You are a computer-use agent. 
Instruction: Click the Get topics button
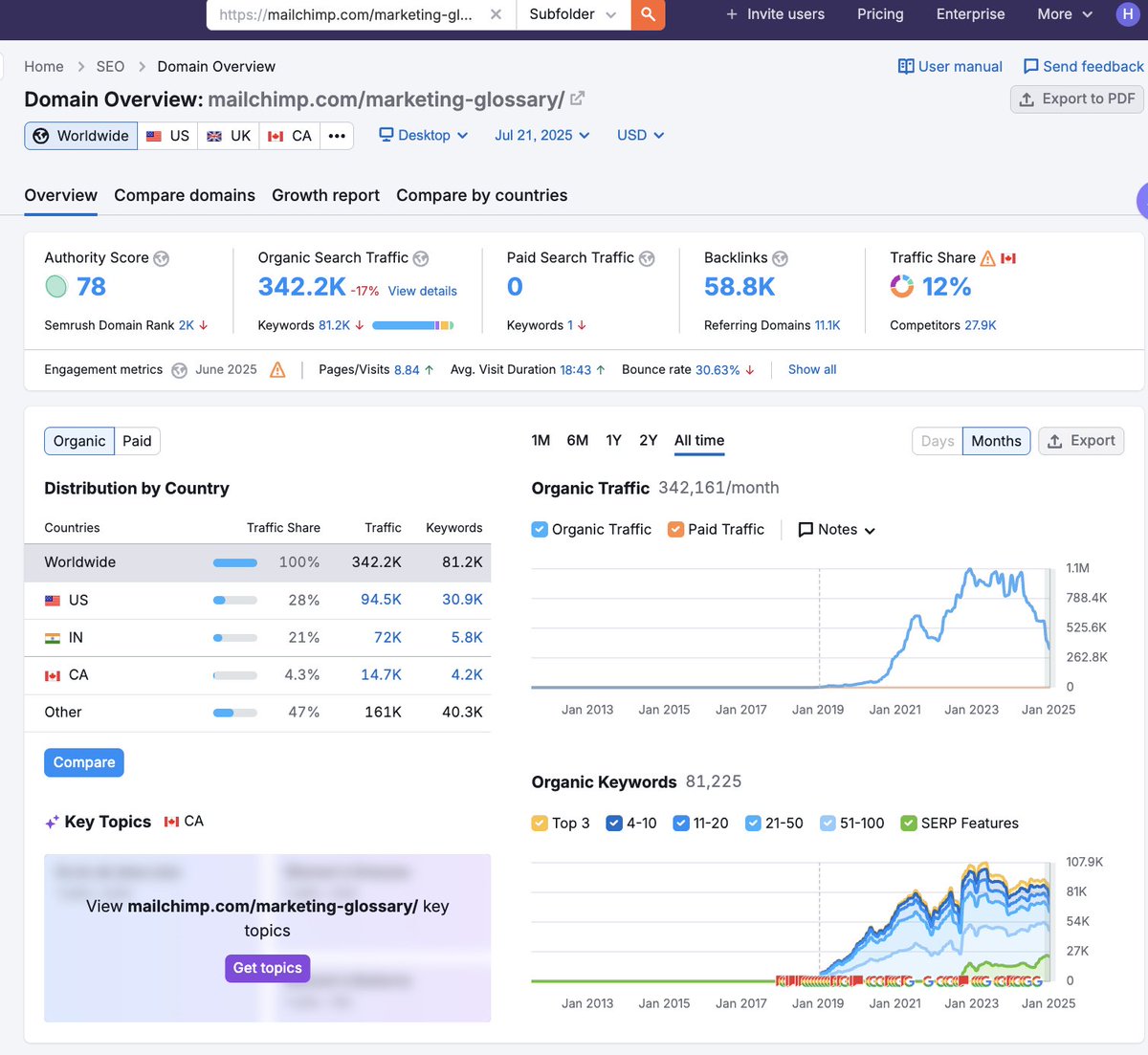[268, 968]
